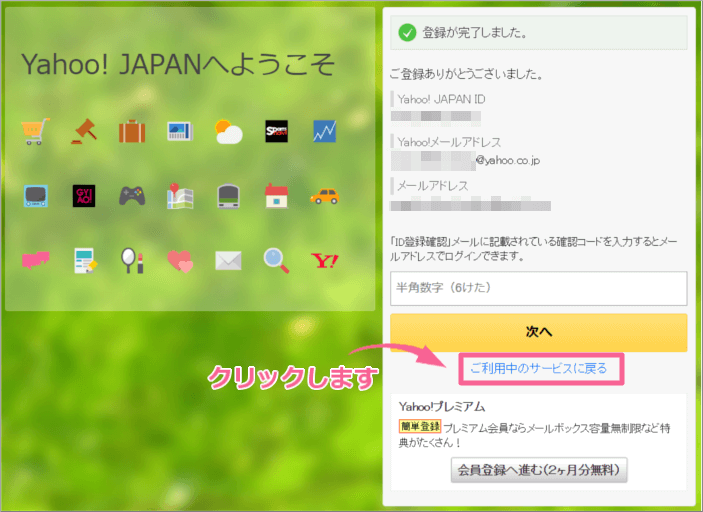Click the orange car icon
The width and height of the screenshot is (703, 512).
pyautogui.click(x=325, y=196)
